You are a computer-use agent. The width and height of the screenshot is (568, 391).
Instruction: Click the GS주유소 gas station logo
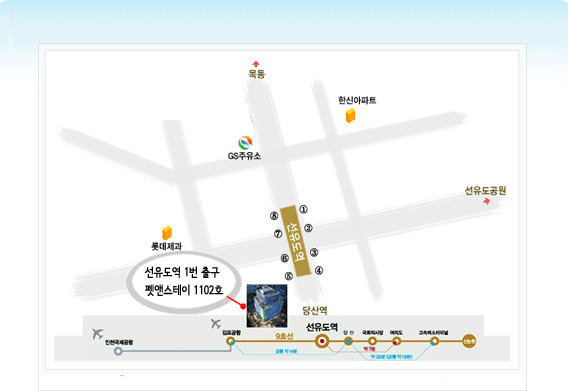tap(245, 143)
